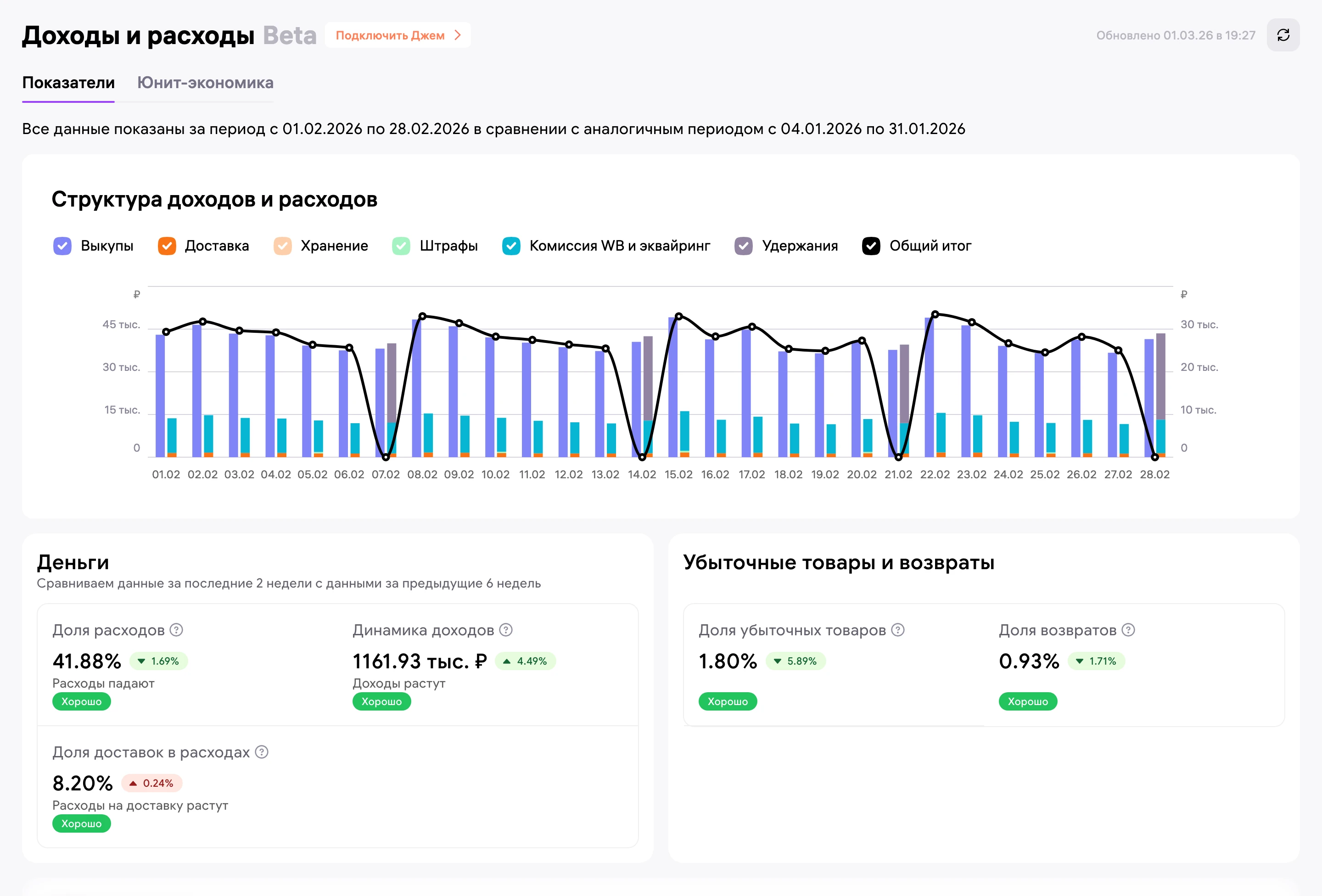The width and height of the screenshot is (1322, 896).
Task: Click the 8.20% delivery share value
Action: click(83, 784)
